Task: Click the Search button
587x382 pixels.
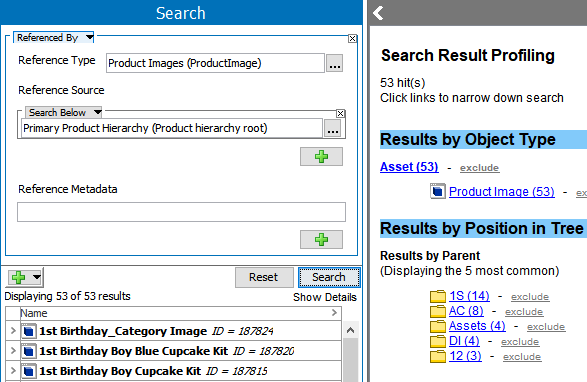Action: click(329, 278)
